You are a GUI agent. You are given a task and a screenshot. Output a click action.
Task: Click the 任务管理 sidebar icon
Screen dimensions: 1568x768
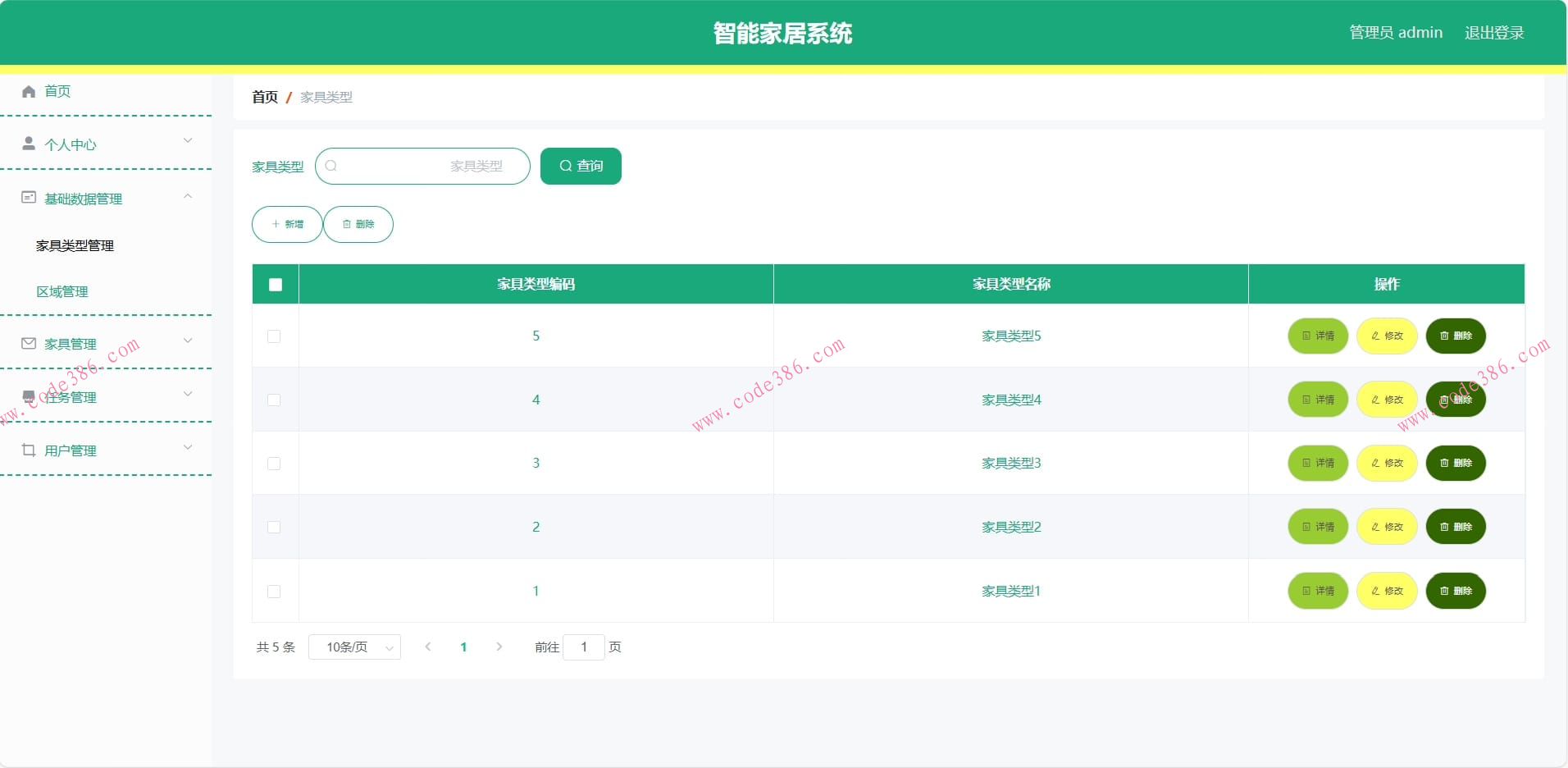tap(28, 395)
